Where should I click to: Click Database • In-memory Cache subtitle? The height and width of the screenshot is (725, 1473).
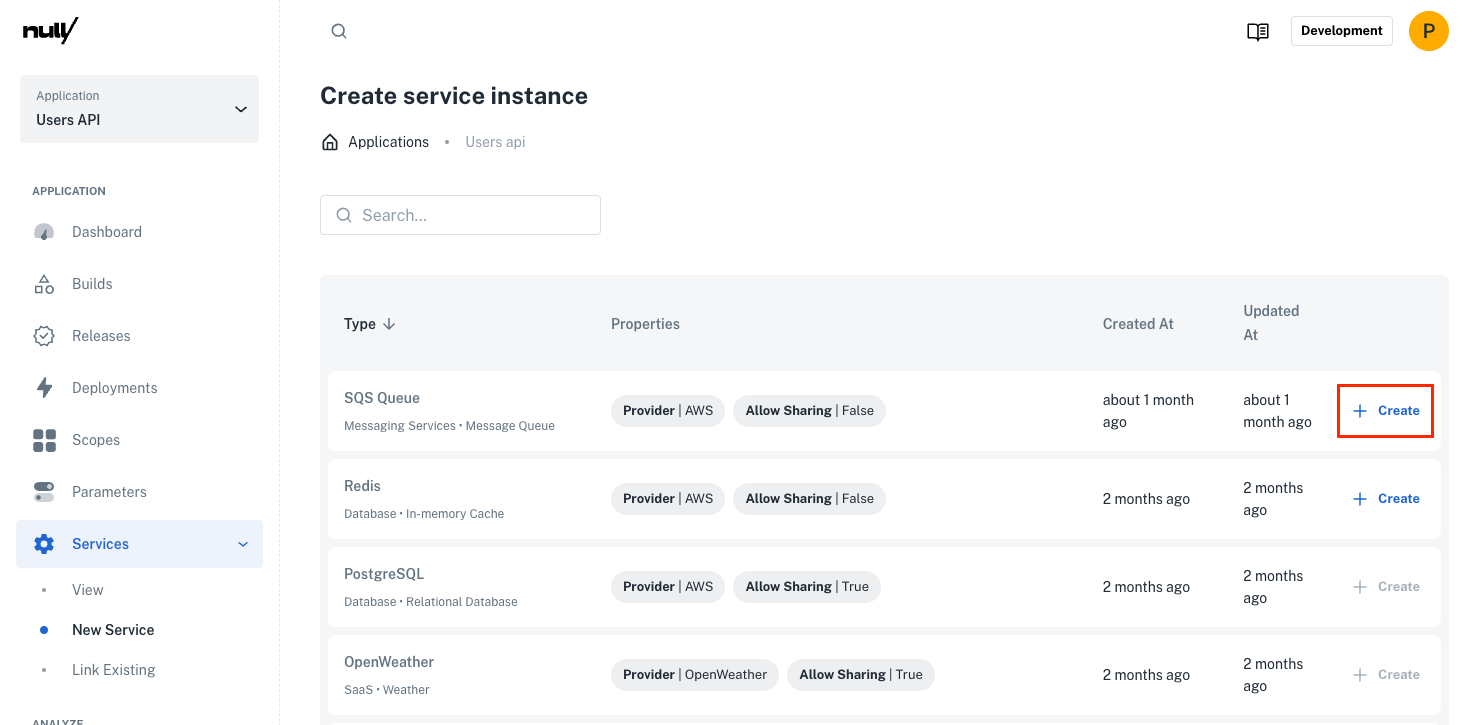click(424, 514)
